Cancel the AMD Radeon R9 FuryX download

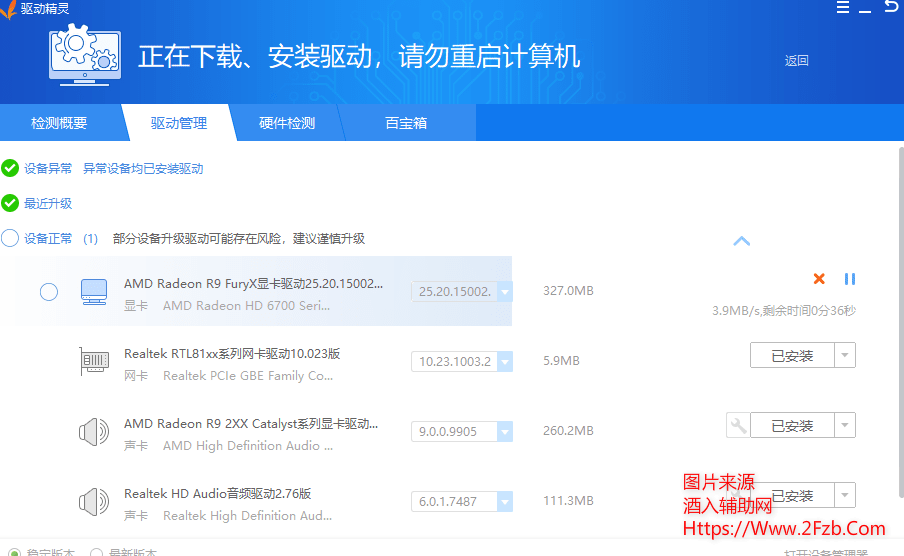point(819,279)
